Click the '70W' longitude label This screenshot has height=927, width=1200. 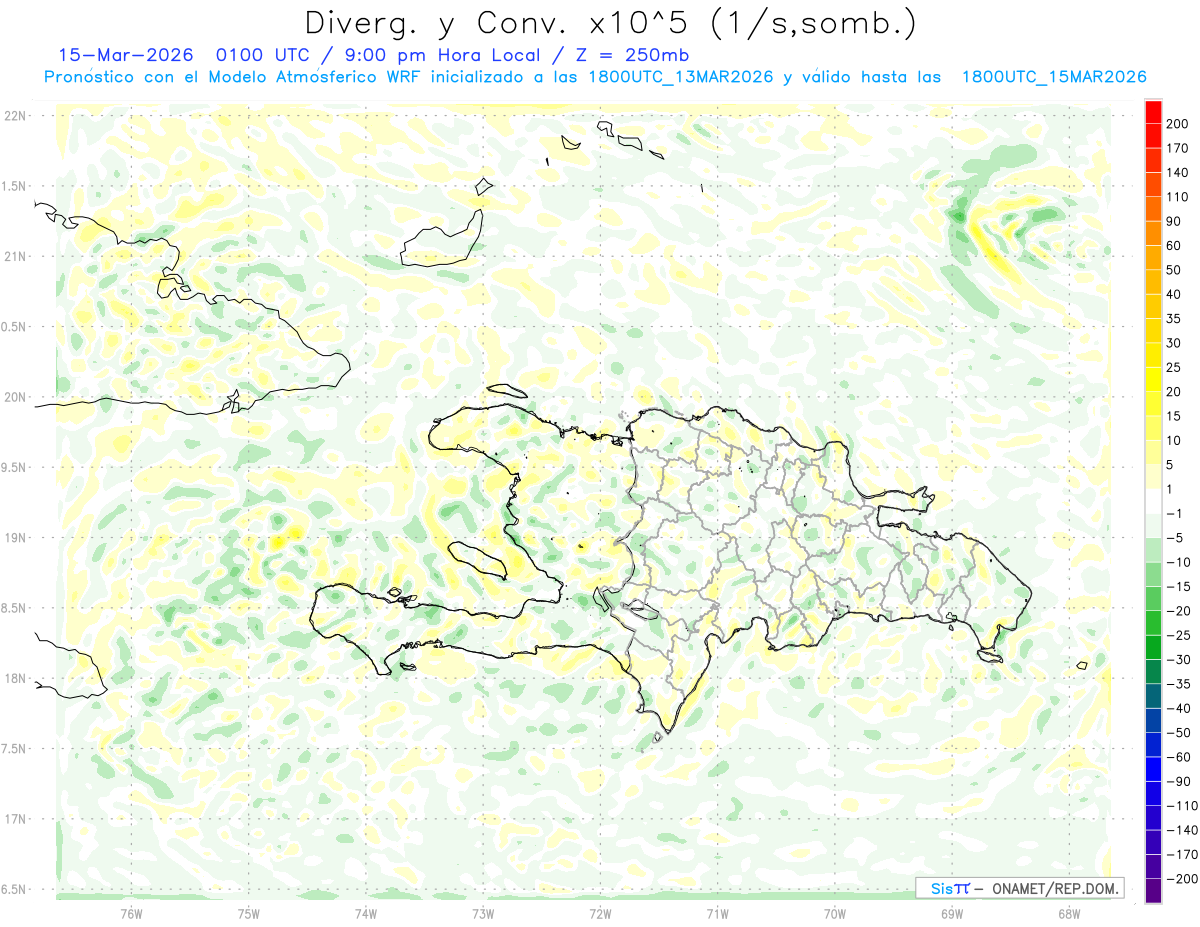(x=834, y=914)
